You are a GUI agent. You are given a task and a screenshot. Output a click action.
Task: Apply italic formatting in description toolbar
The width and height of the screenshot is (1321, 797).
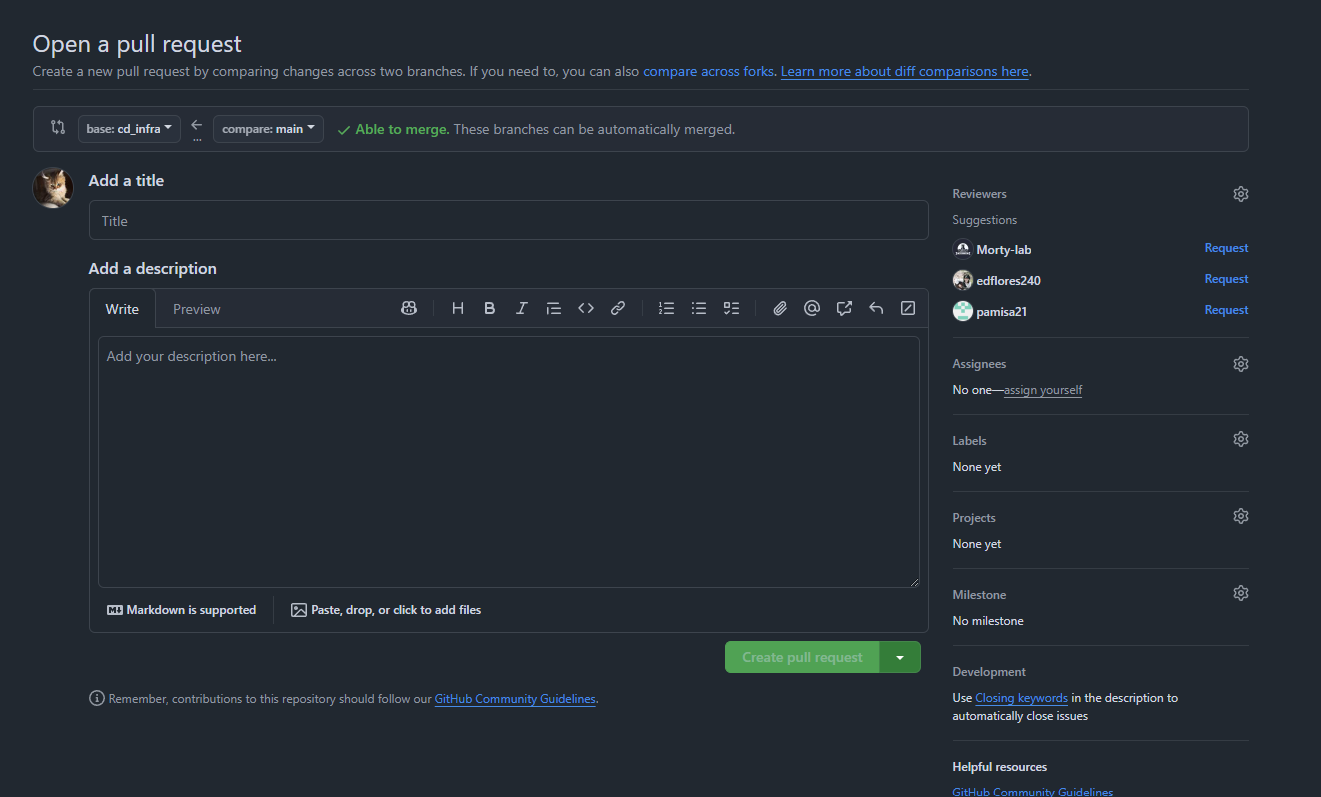[x=521, y=309]
